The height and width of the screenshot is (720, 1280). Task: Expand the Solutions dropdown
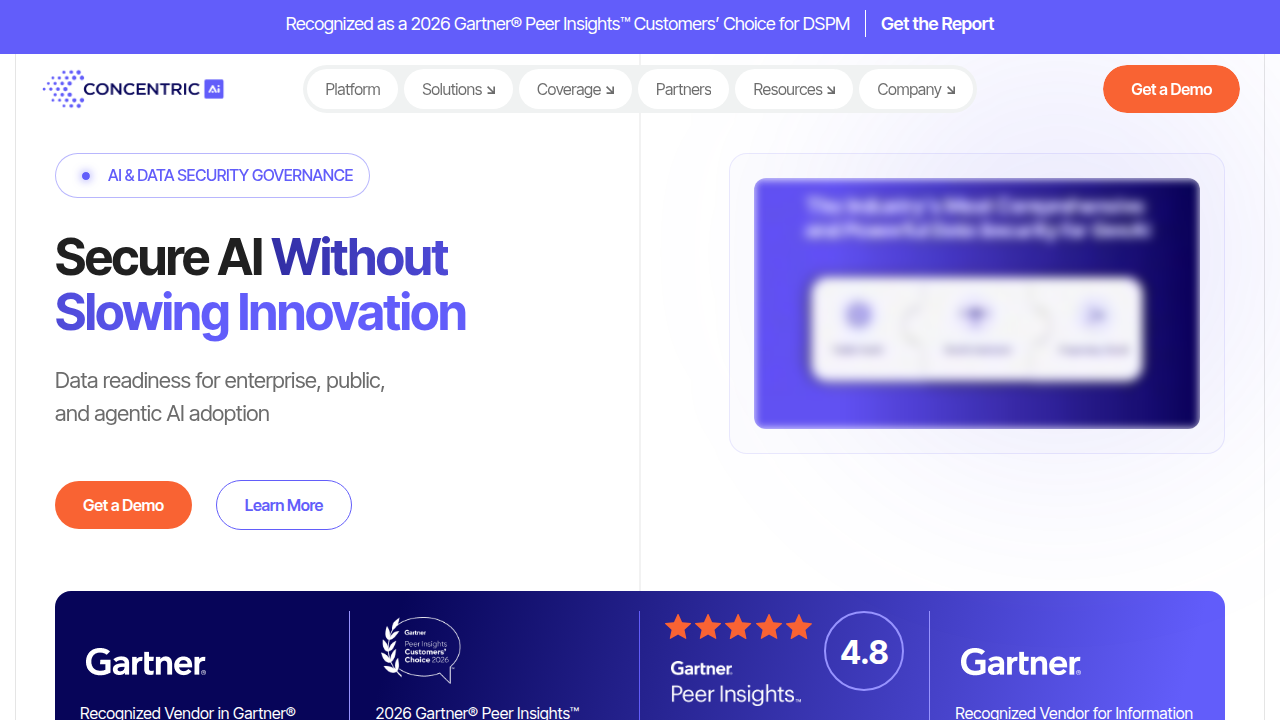(x=459, y=89)
